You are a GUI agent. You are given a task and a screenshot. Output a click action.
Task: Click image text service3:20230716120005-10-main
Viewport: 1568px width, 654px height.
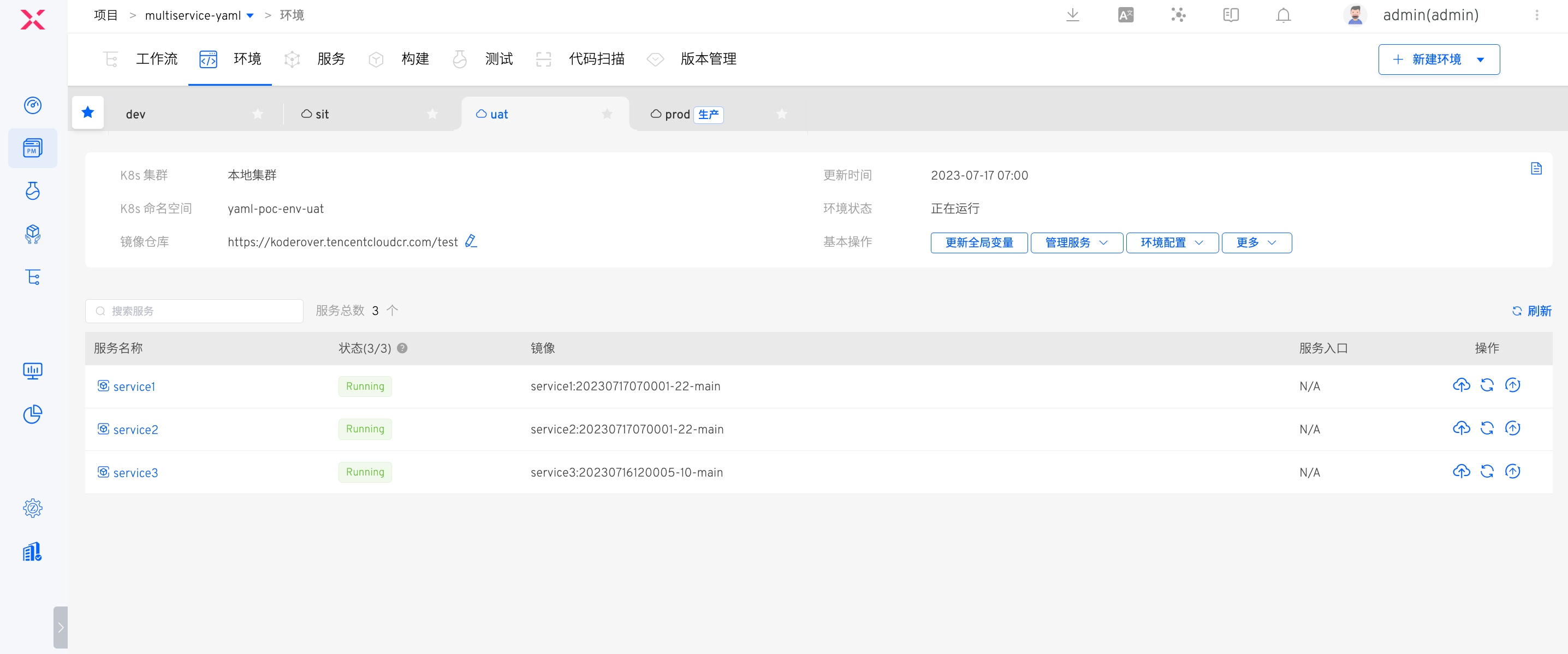(626, 472)
